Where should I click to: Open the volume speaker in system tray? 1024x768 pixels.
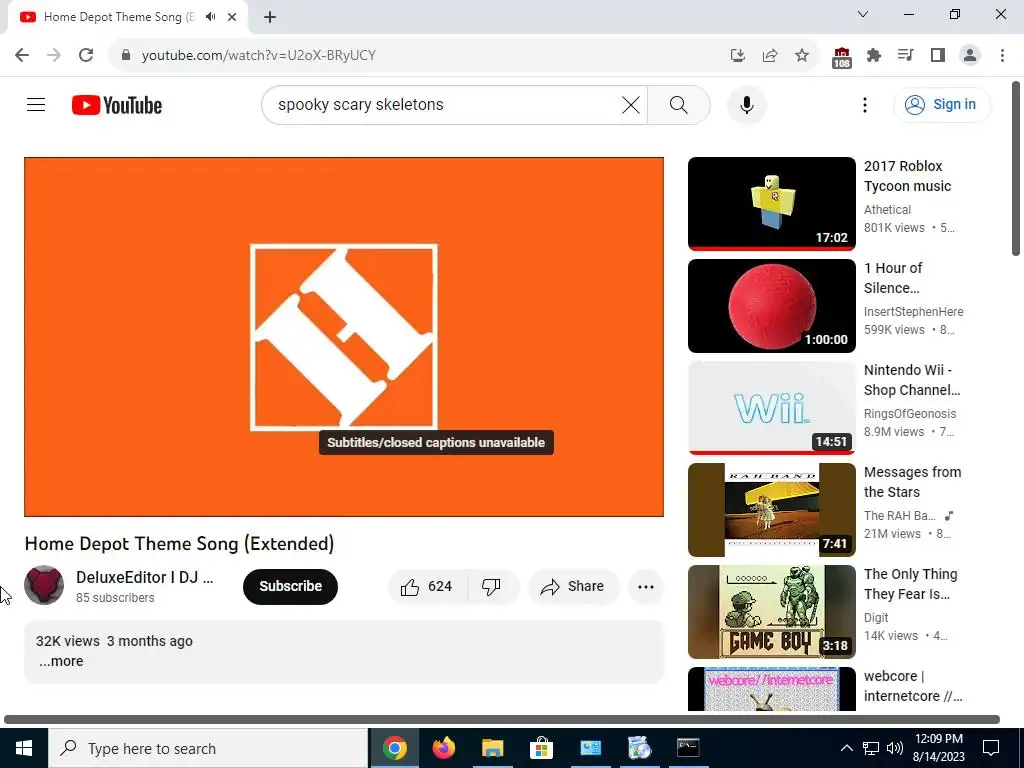[895, 748]
